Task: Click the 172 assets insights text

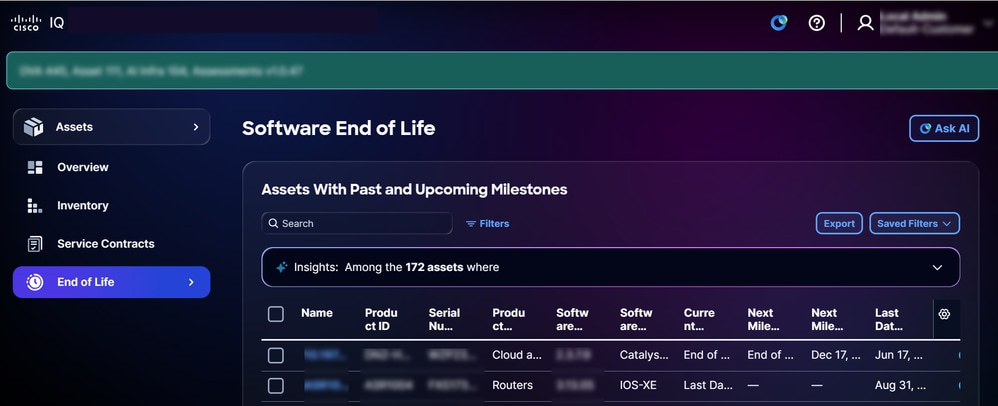Action: (434, 267)
